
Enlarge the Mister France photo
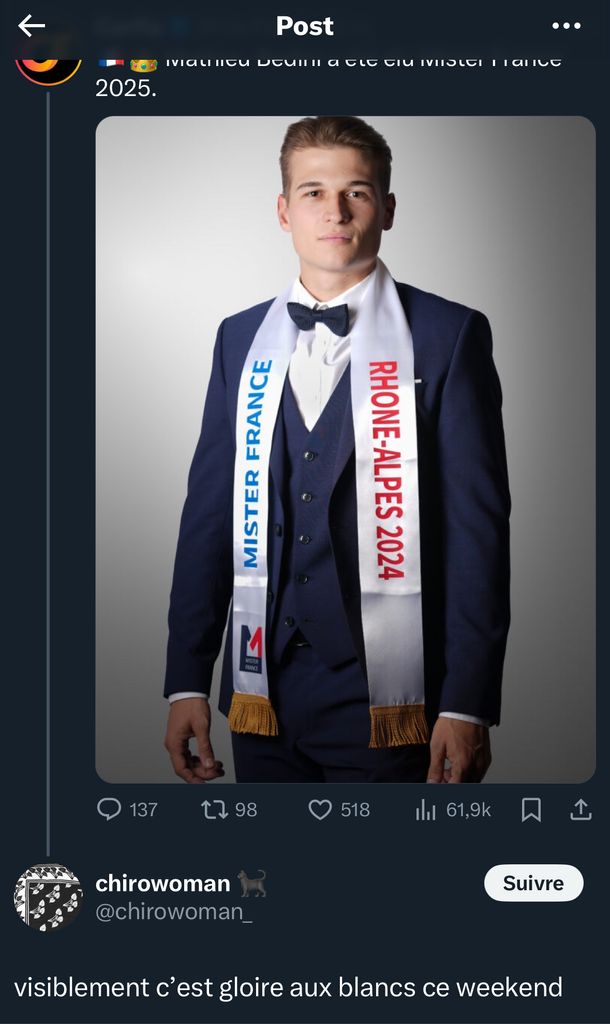coord(345,450)
